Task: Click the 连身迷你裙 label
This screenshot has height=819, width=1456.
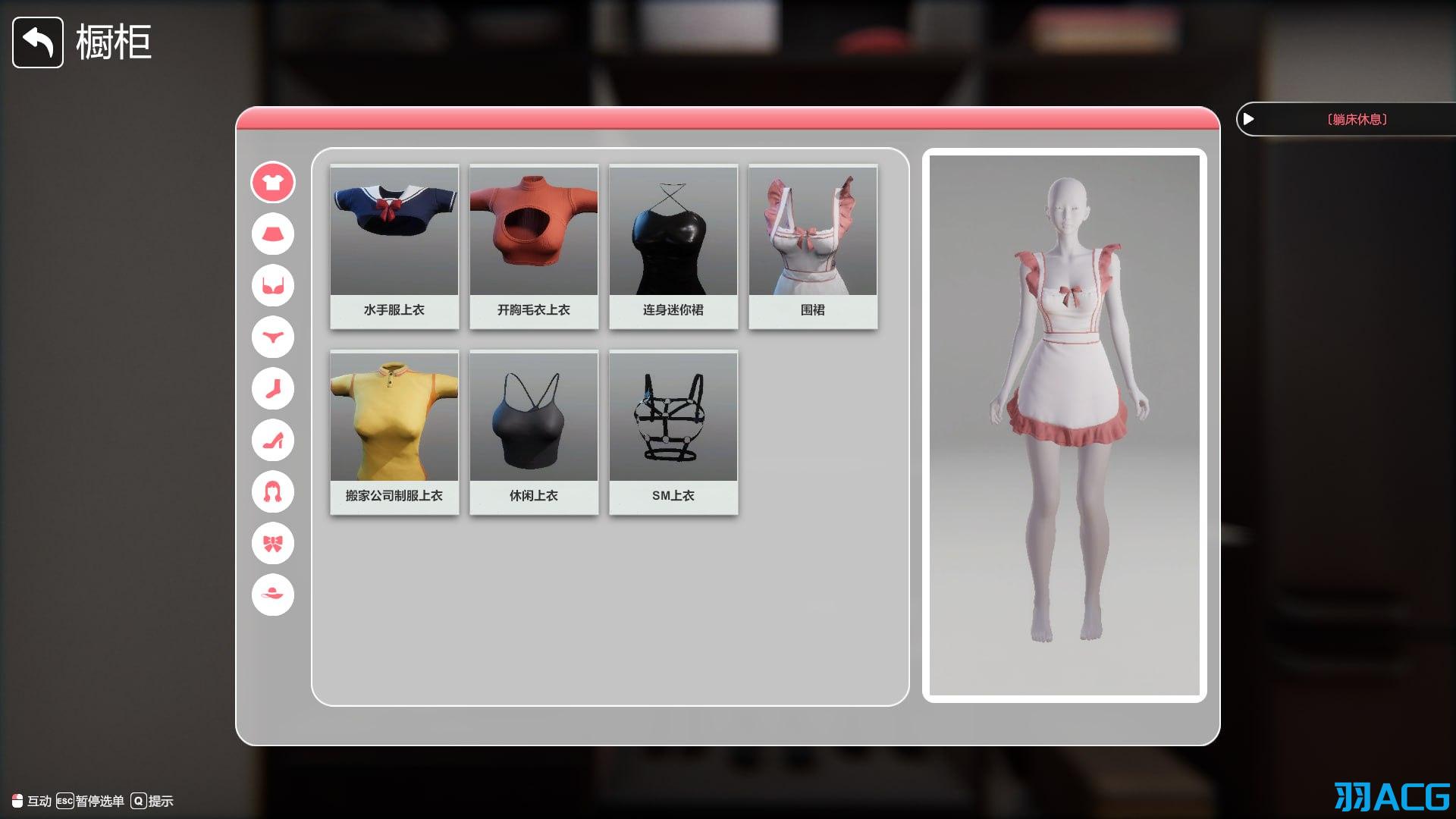Action: 673,310
